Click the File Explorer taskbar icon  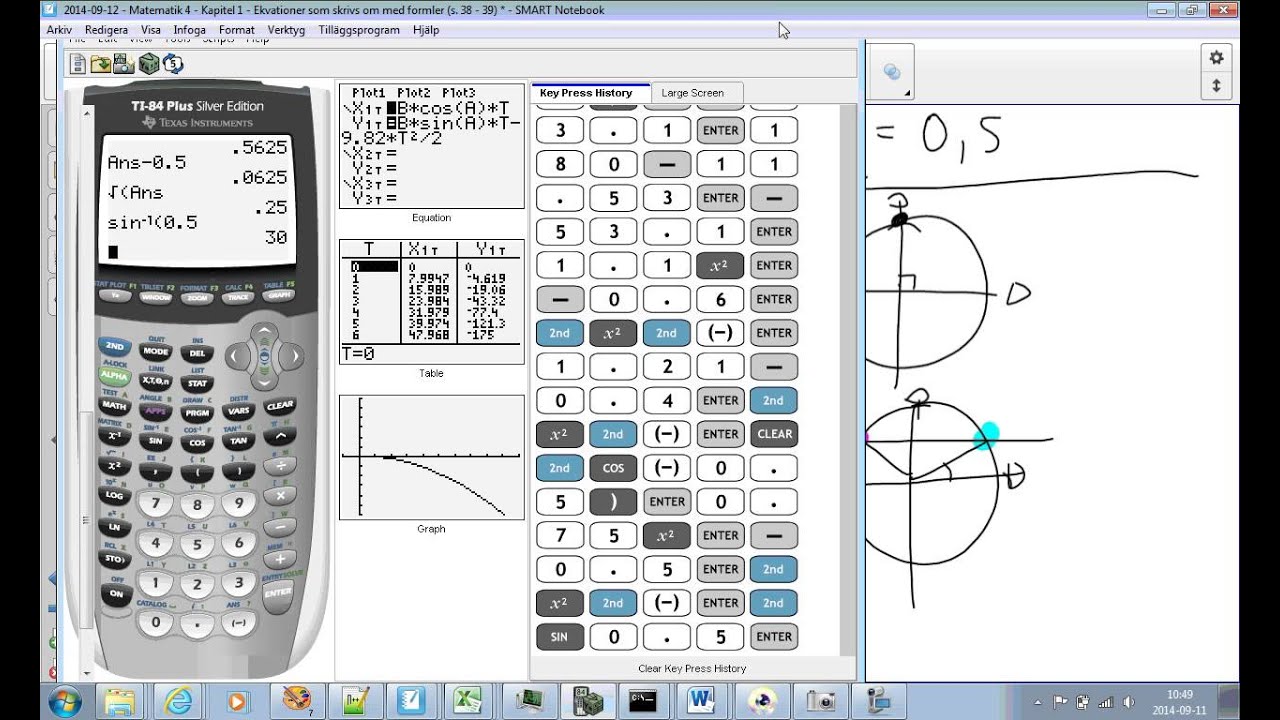pyautogui.click(x=119, y=701)
